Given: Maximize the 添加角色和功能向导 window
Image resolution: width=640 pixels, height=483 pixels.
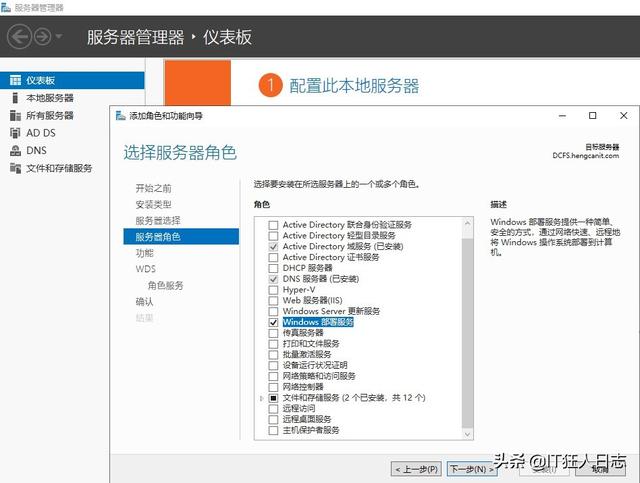Looking at the screenshot, I should tap(593, 116).
